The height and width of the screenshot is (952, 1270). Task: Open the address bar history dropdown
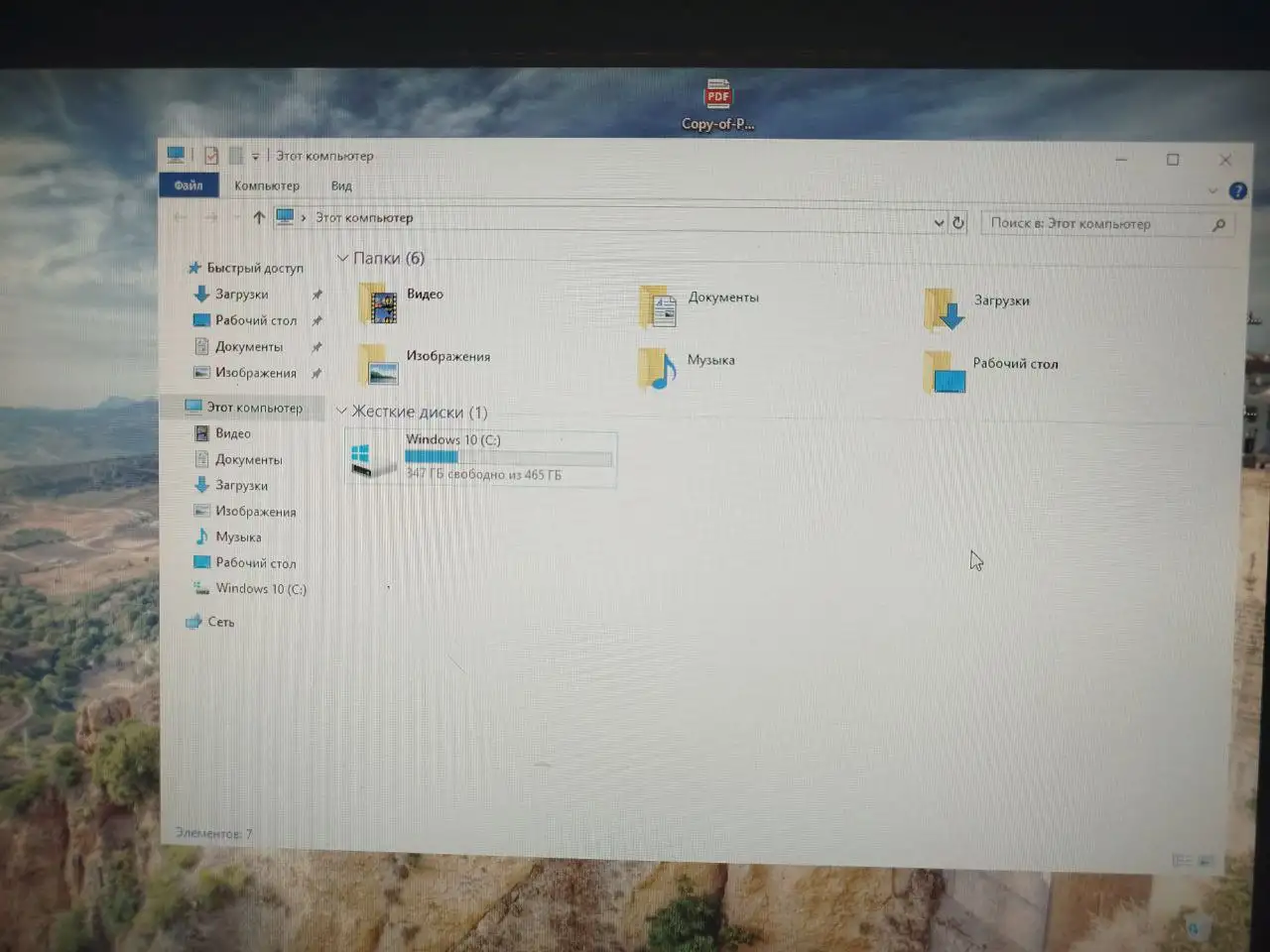939,223
